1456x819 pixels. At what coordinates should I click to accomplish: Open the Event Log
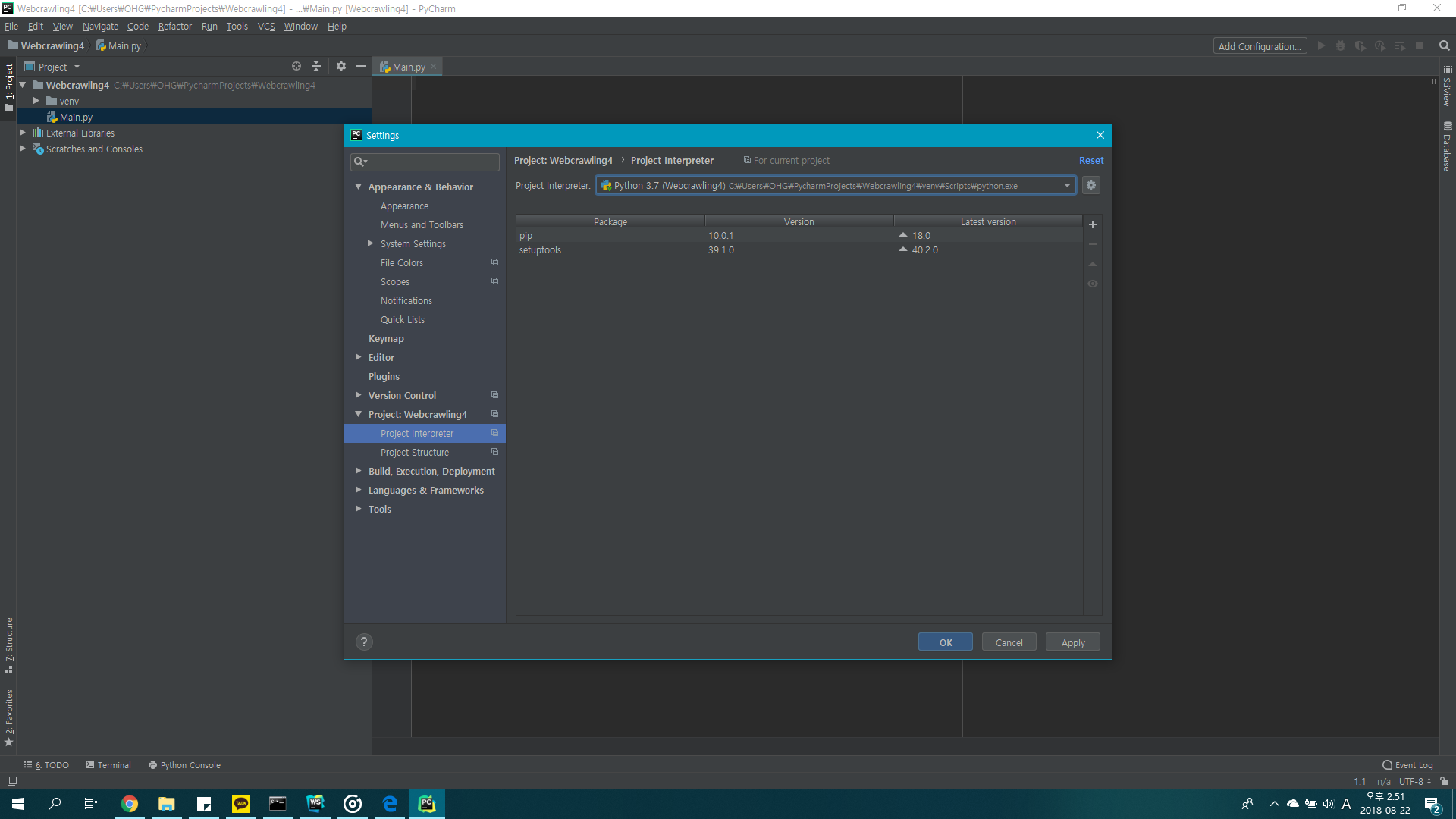pos(1407,765)
